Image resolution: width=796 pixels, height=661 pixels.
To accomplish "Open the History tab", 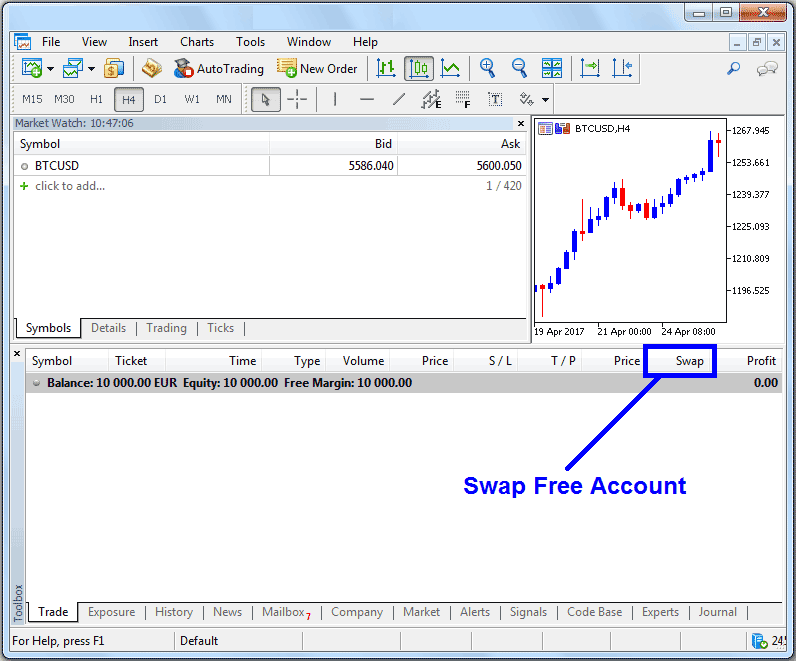I will 174,612.
